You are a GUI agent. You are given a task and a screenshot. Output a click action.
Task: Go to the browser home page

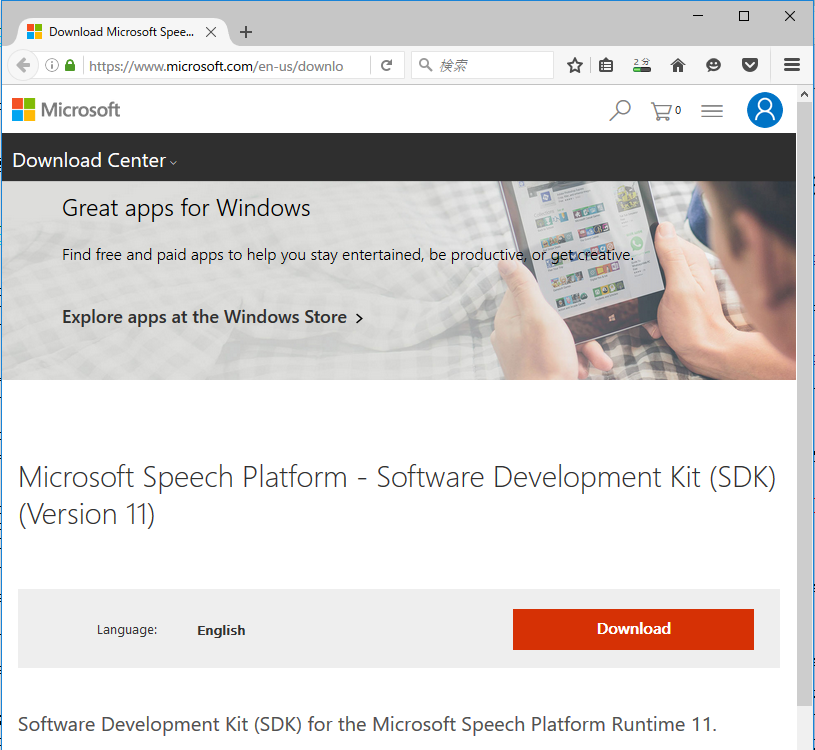click(x=678, y=66)
